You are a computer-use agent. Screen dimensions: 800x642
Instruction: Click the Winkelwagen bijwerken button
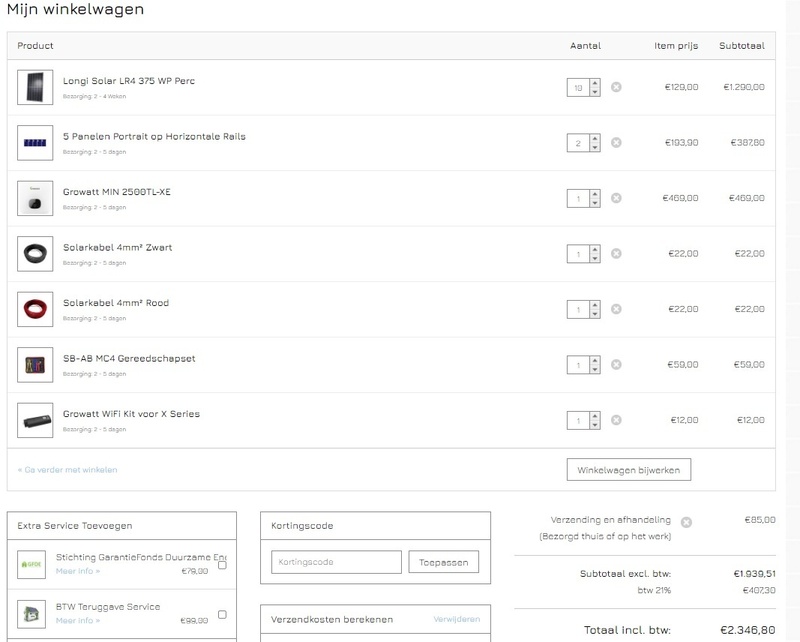click(628, 470)
